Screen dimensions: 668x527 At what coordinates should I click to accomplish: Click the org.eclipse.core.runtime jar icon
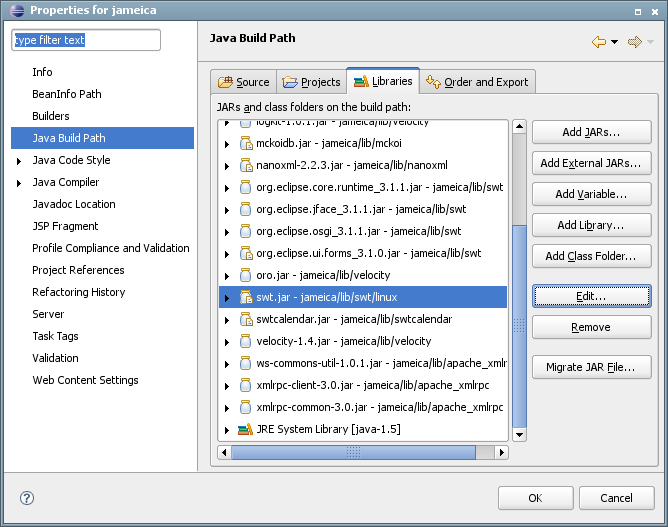point(245,187)
